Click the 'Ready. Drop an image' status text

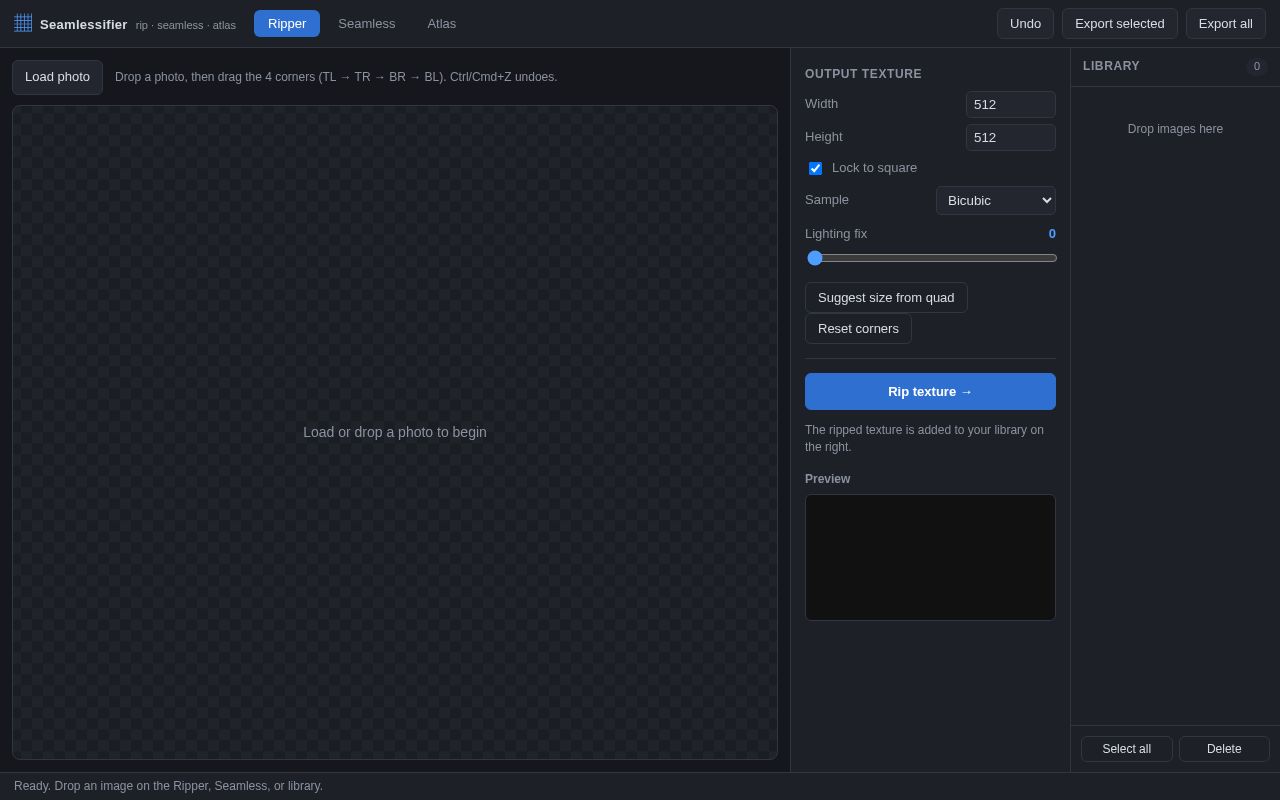pyautogui.click(x=168, y=786)
